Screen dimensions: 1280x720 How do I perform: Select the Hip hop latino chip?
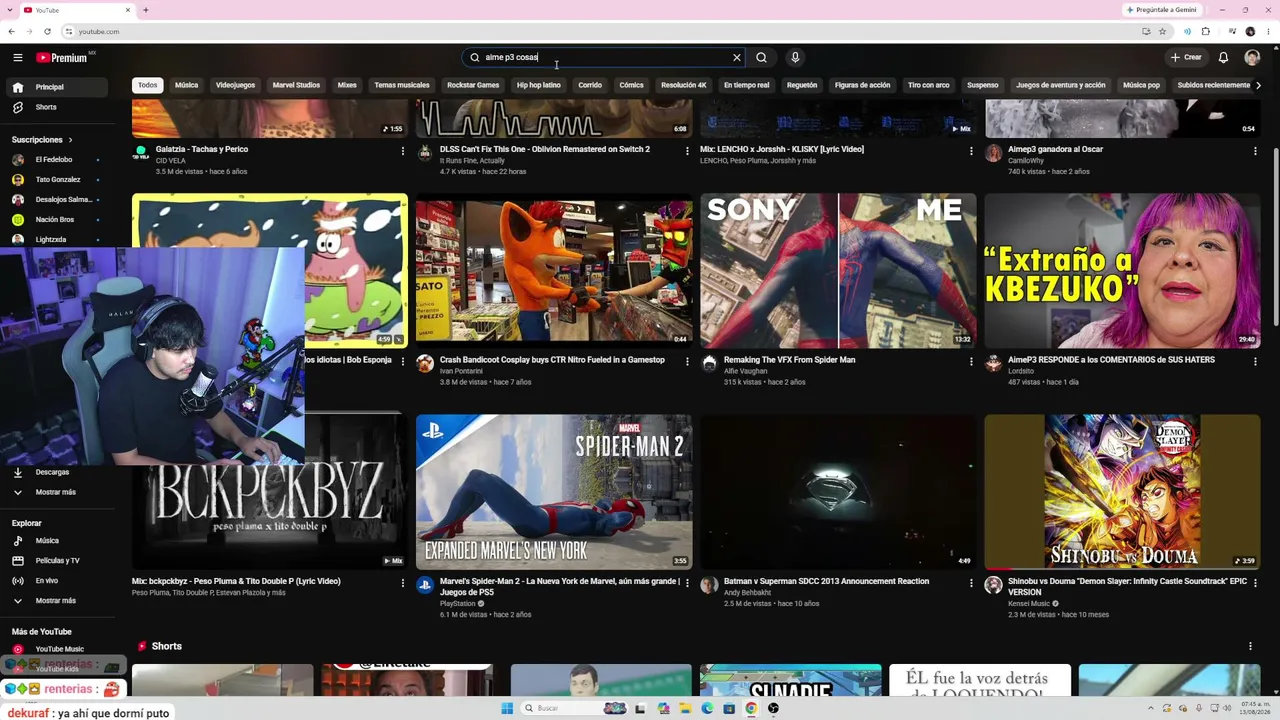(539, 85)
